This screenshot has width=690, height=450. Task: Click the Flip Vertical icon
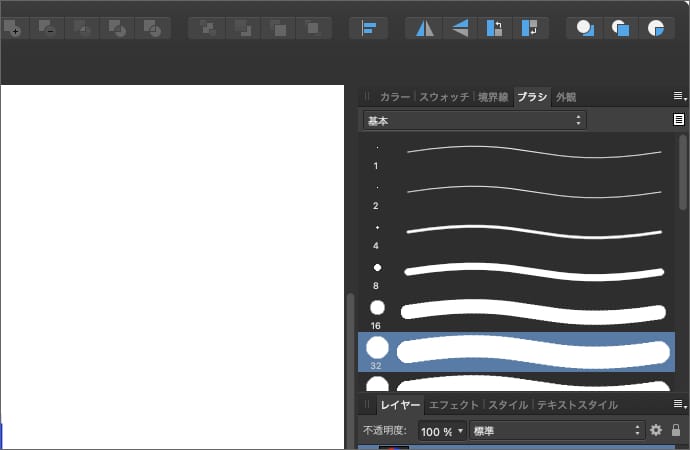459,28
